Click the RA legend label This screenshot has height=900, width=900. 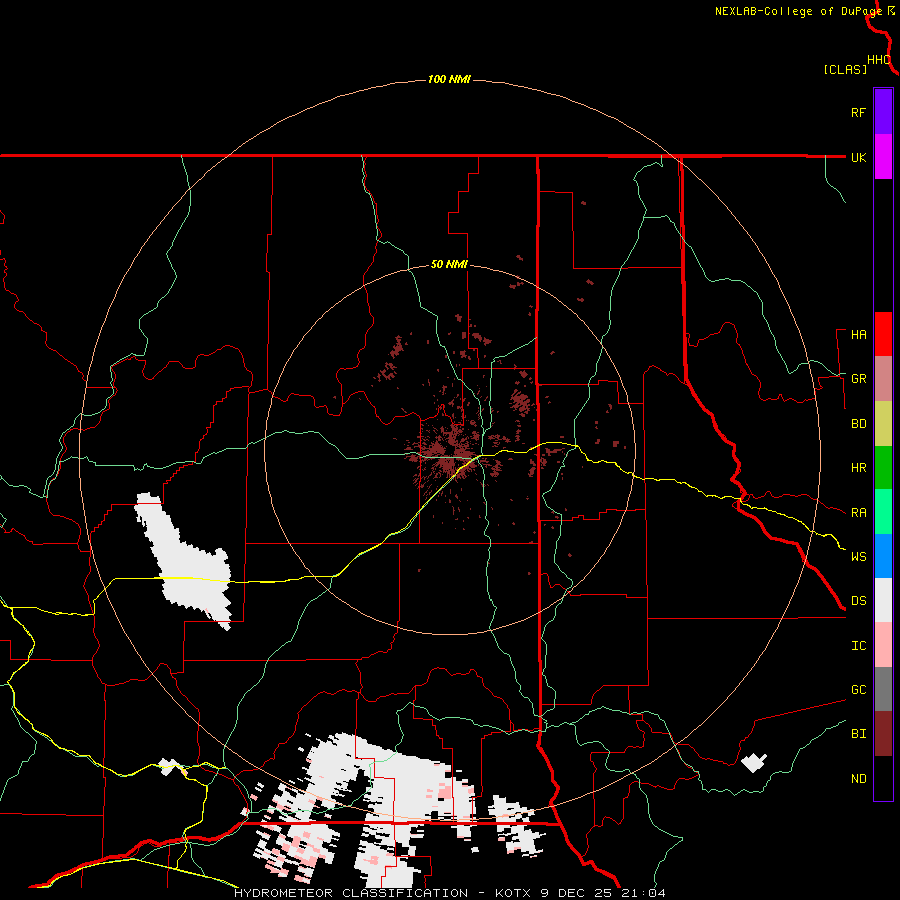pos(858,512)
